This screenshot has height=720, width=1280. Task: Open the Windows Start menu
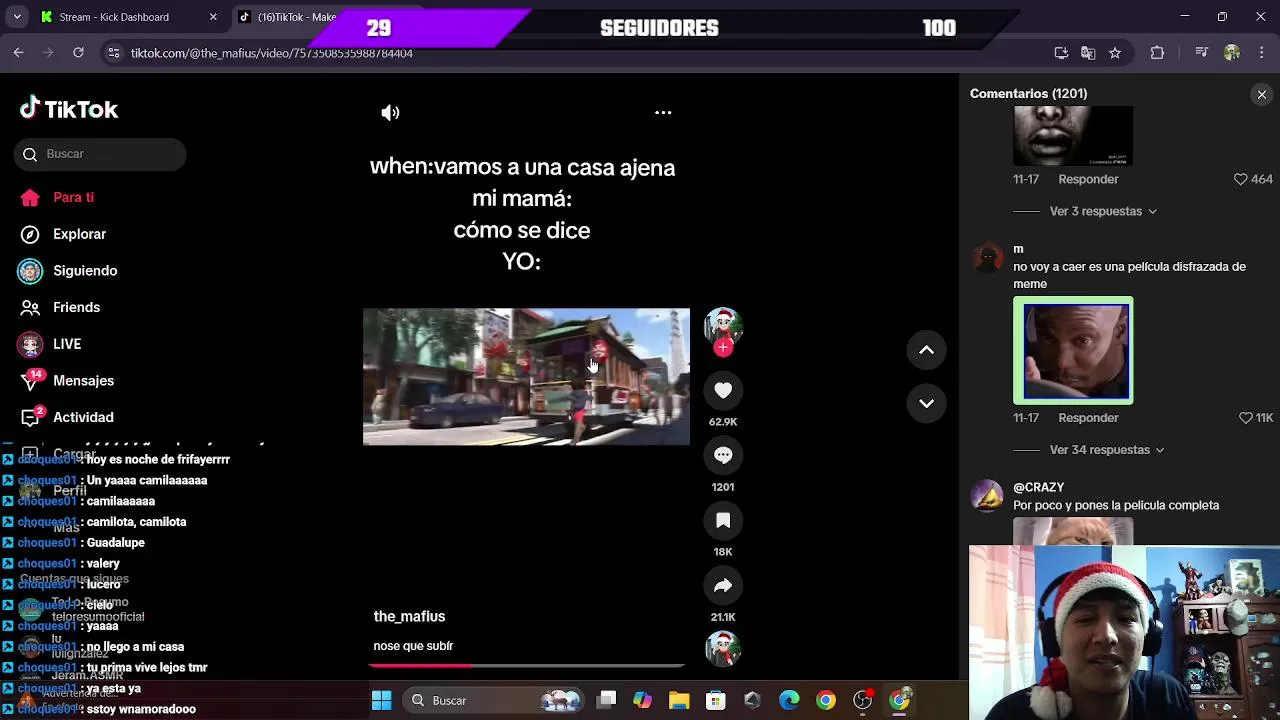pyautogui.click(x=382, y=700)
